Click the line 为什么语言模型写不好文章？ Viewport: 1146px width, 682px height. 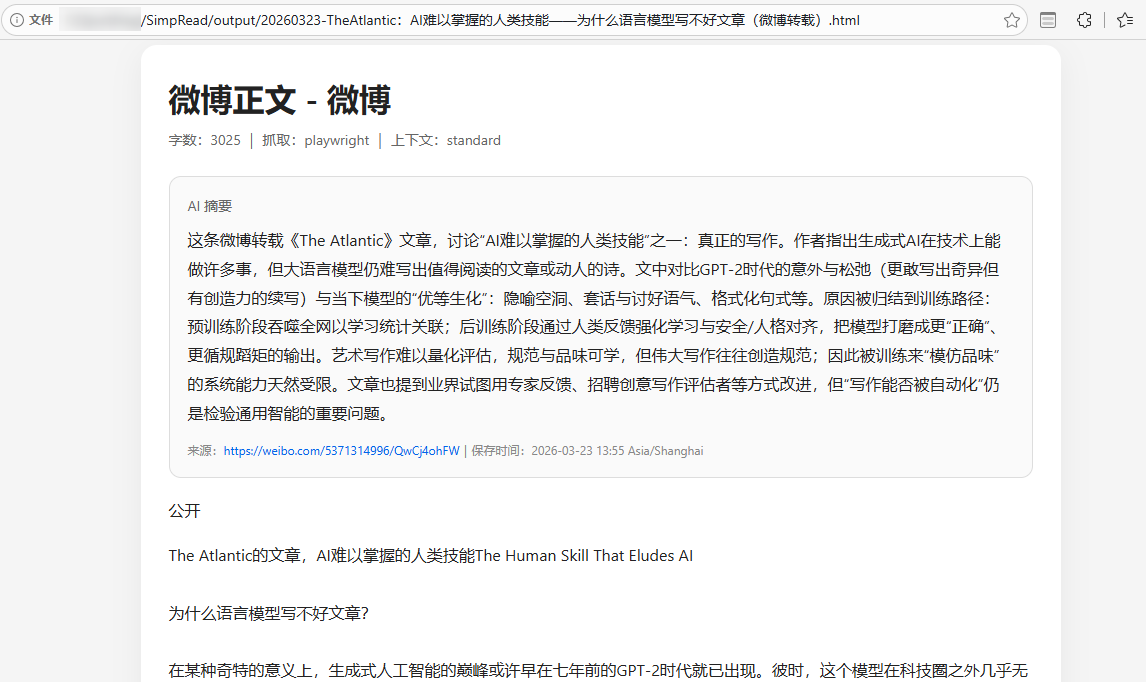pos(269,614)
